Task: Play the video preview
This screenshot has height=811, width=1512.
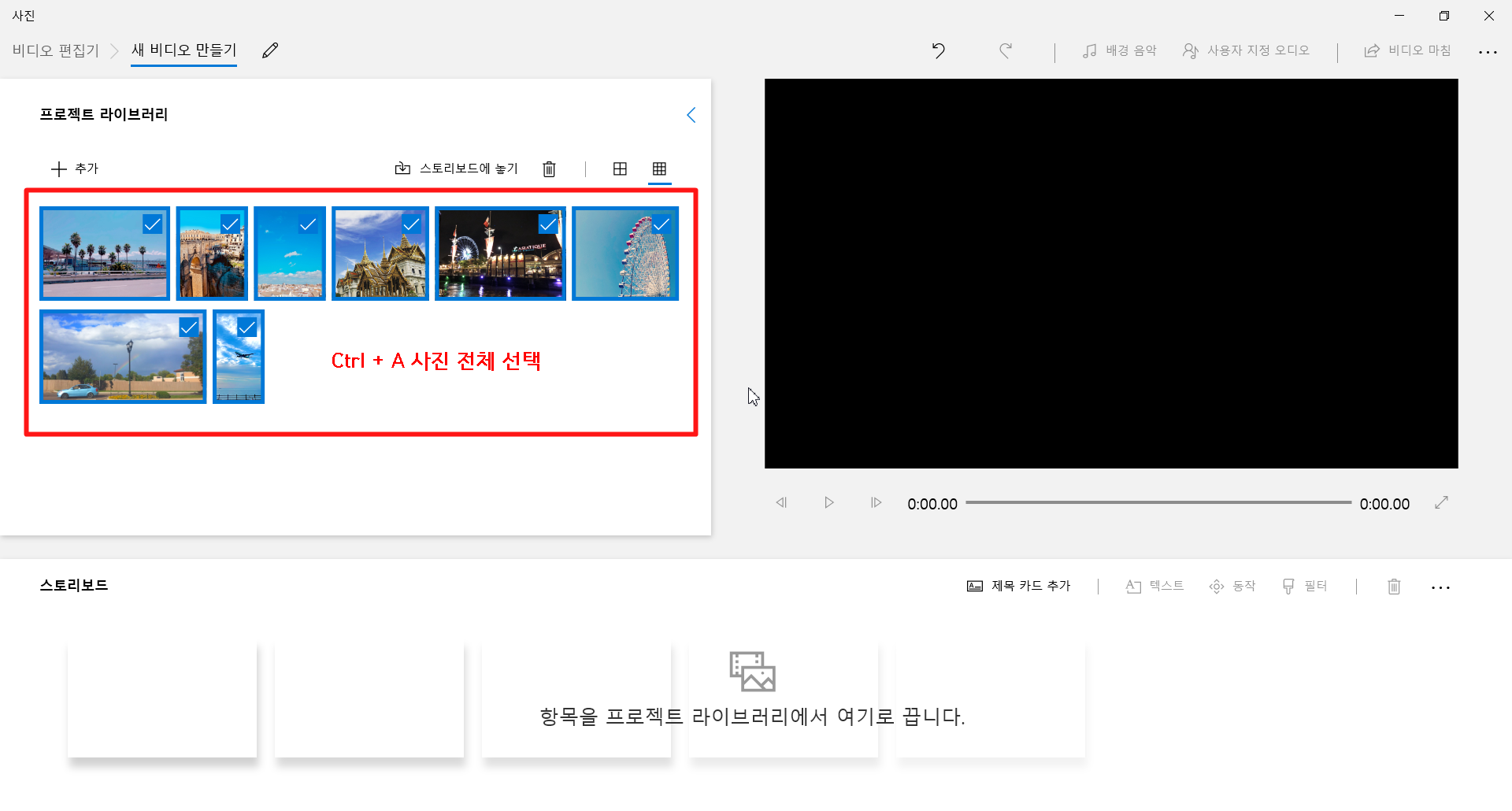Action: click(828, 502)
